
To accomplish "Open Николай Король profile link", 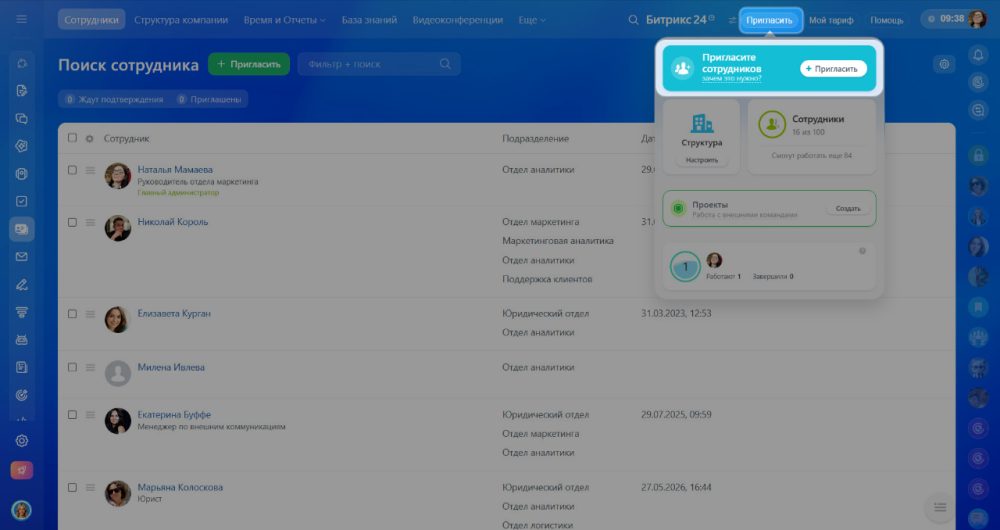I will (x=173, y=222).
